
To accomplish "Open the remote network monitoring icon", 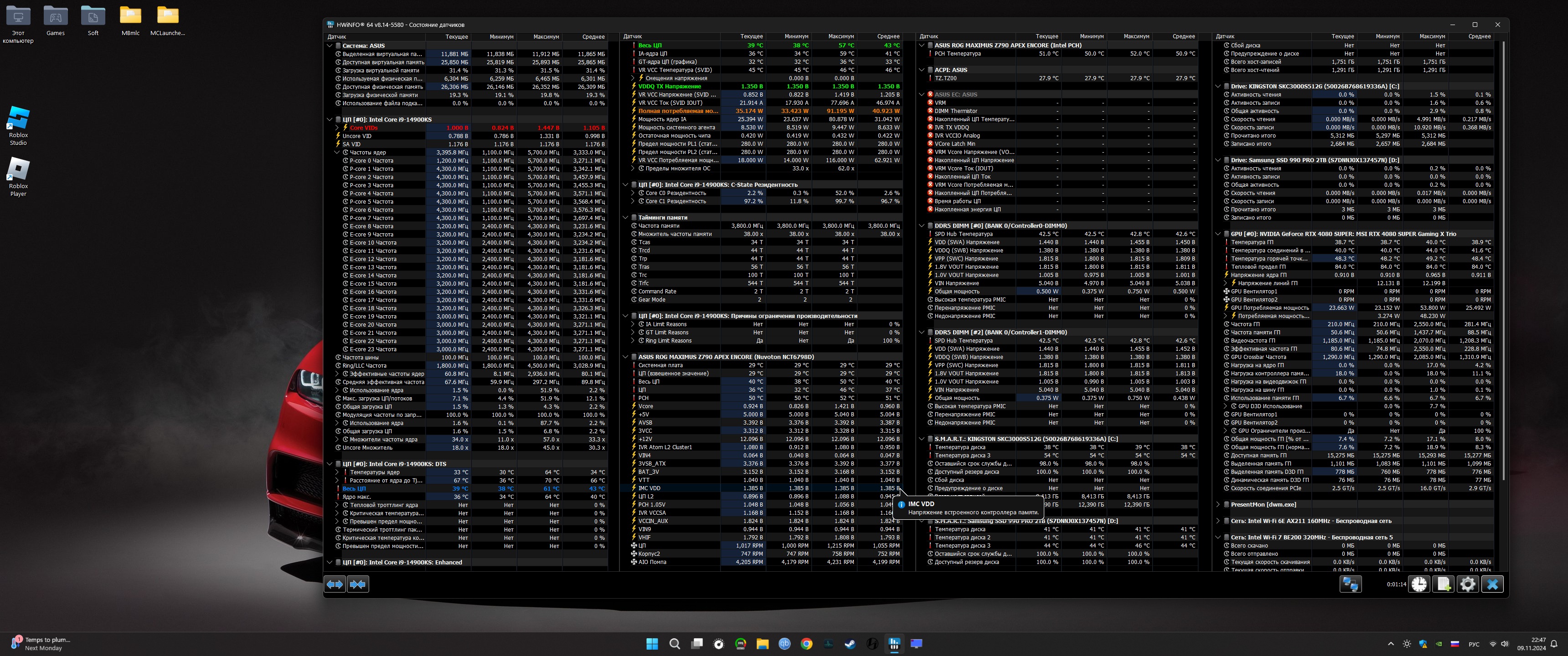I will tap(1350, 584).
